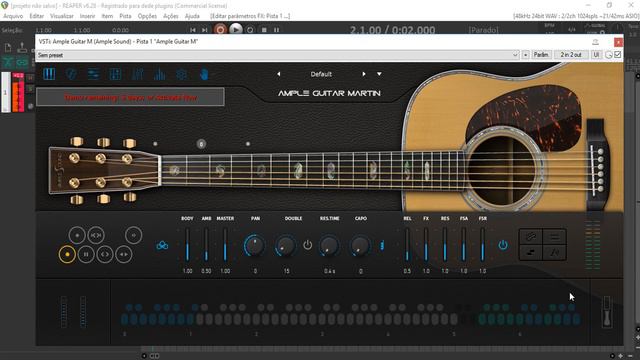This screenshot has height=360, width=640.
Task: Click the REAPER play button
Action: [x=236, y=30]
